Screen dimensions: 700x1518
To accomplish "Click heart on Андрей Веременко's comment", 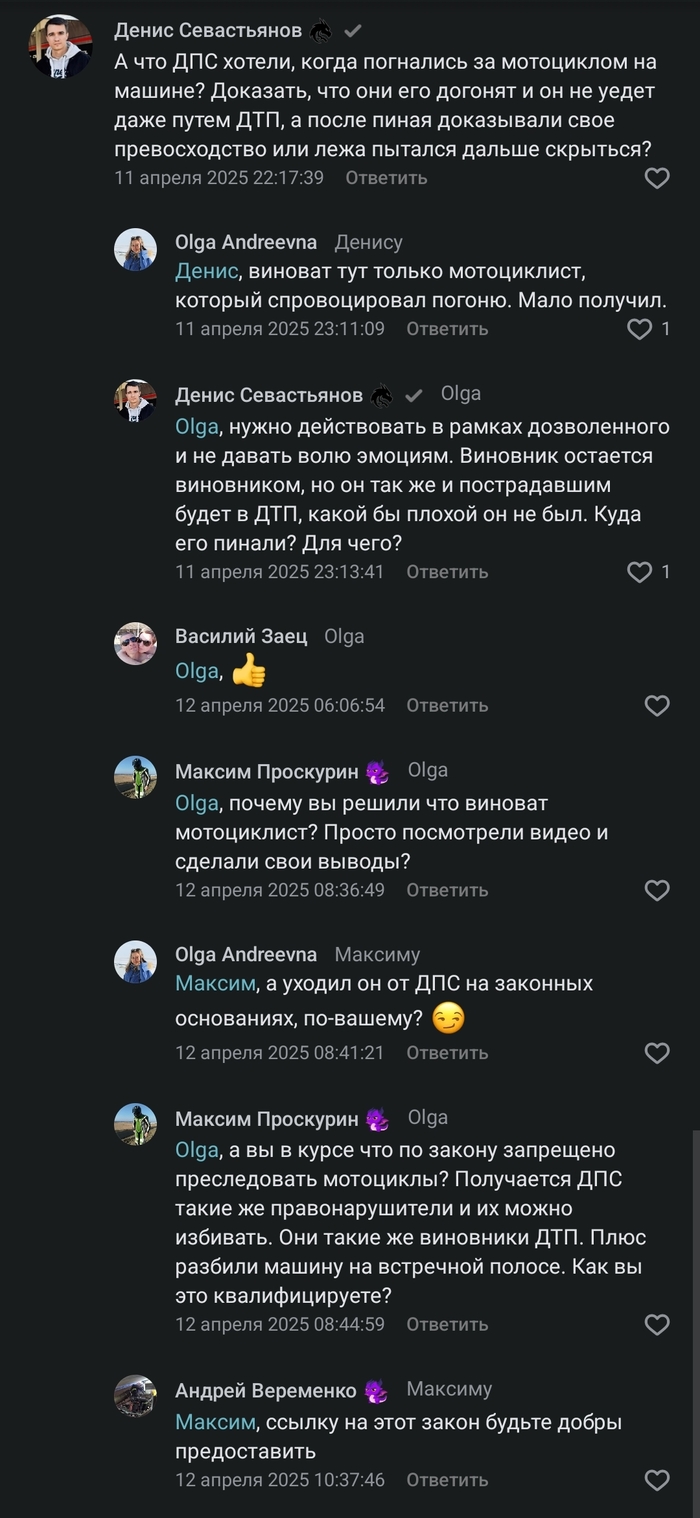I will coord(656,1480).
